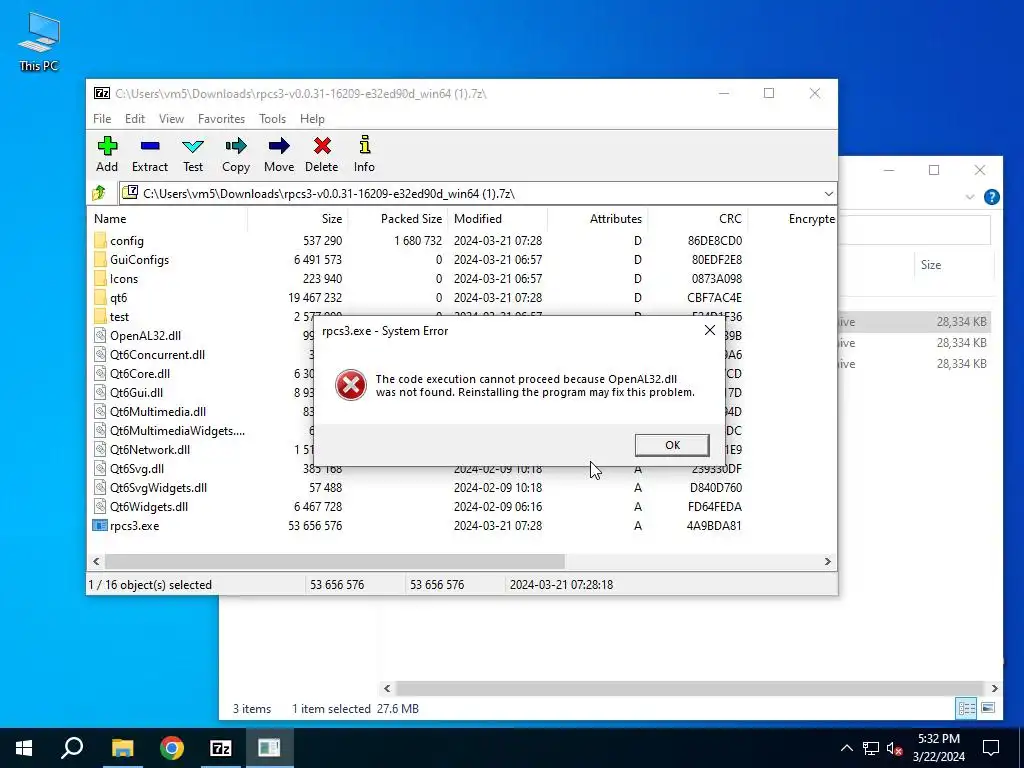
Task: Expand the Explorer ribbon chevron
Action: coord(970,197)
